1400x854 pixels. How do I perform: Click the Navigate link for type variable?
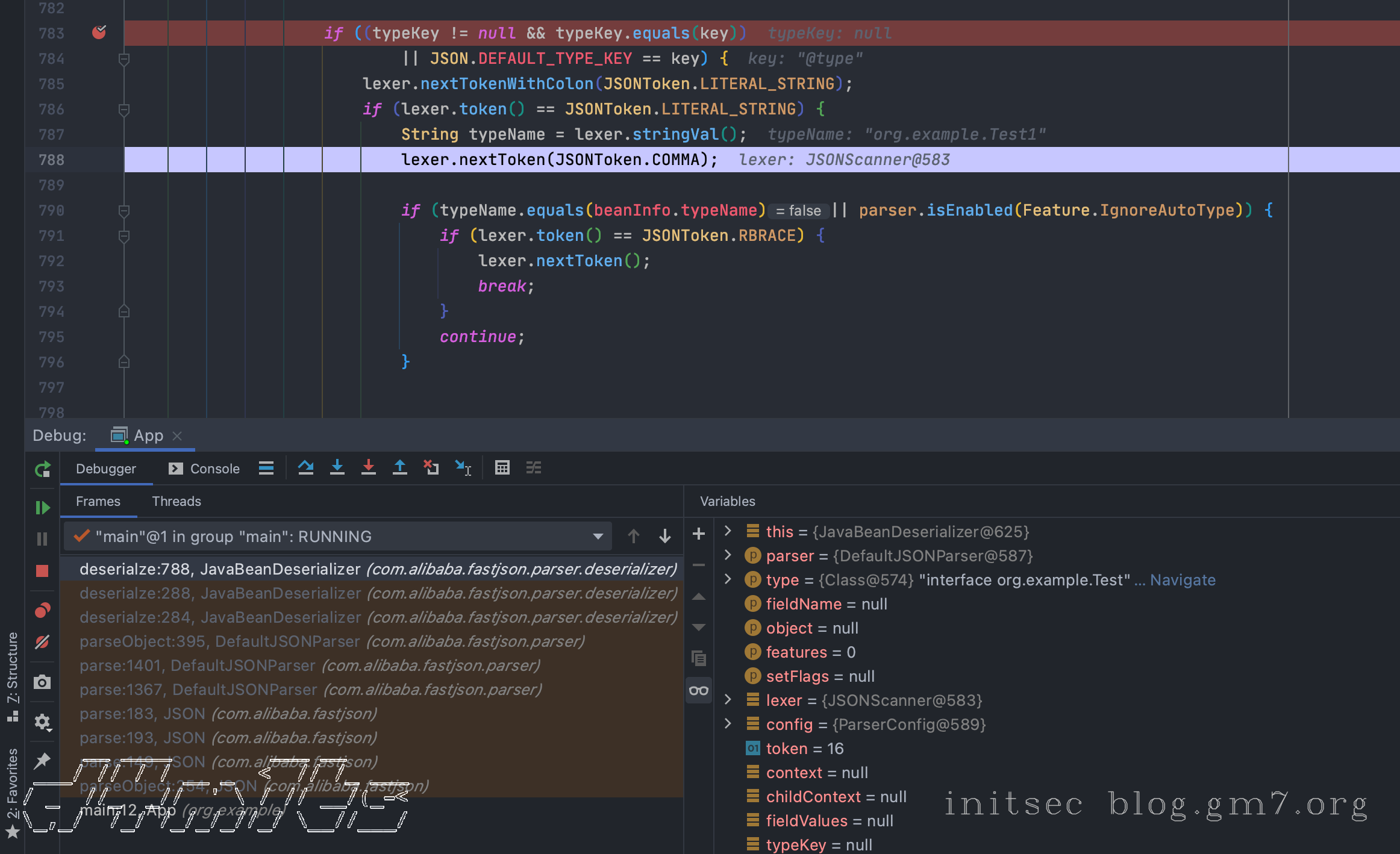[x=1183, y=580]
